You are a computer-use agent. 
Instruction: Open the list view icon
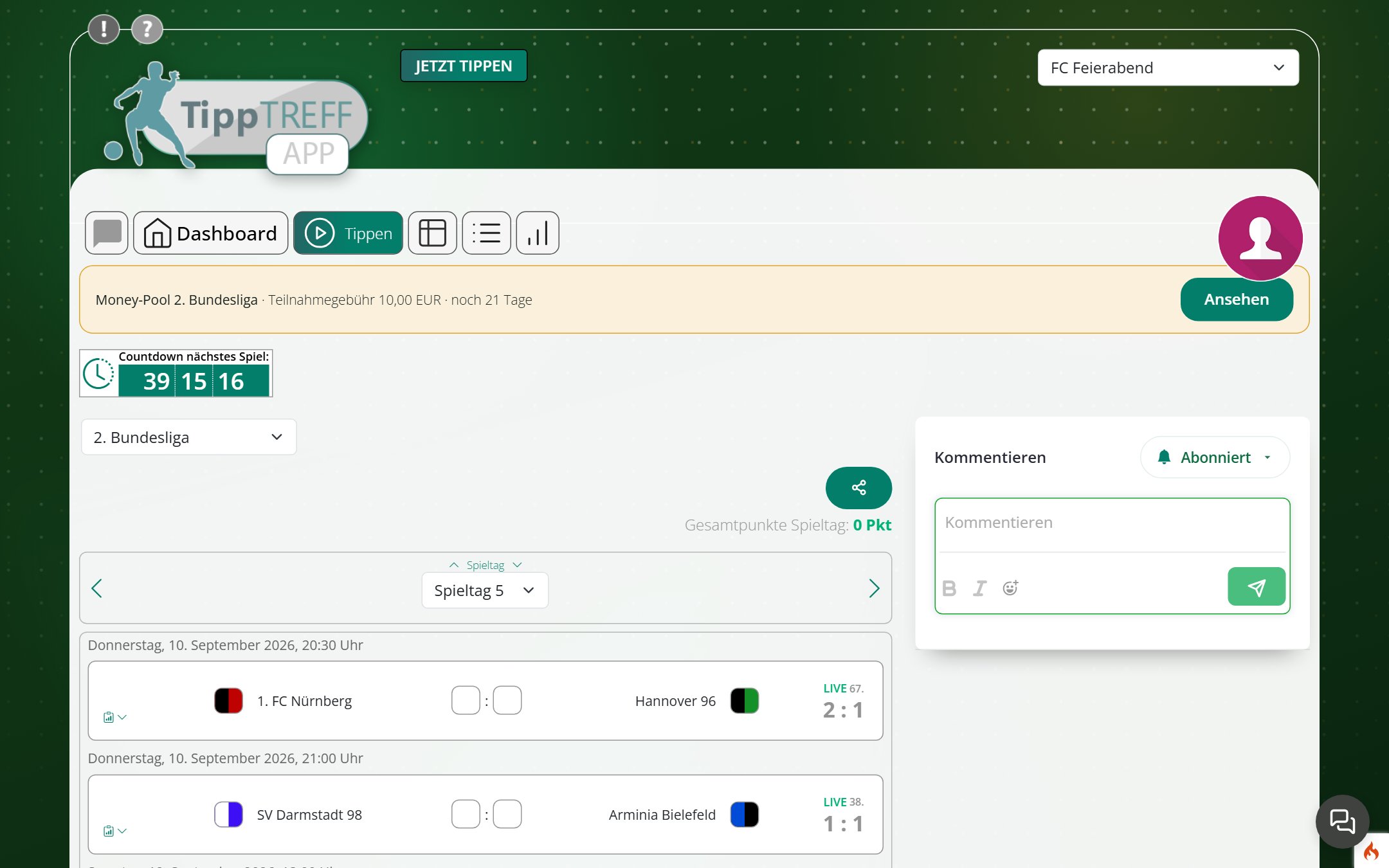[487, 233]
